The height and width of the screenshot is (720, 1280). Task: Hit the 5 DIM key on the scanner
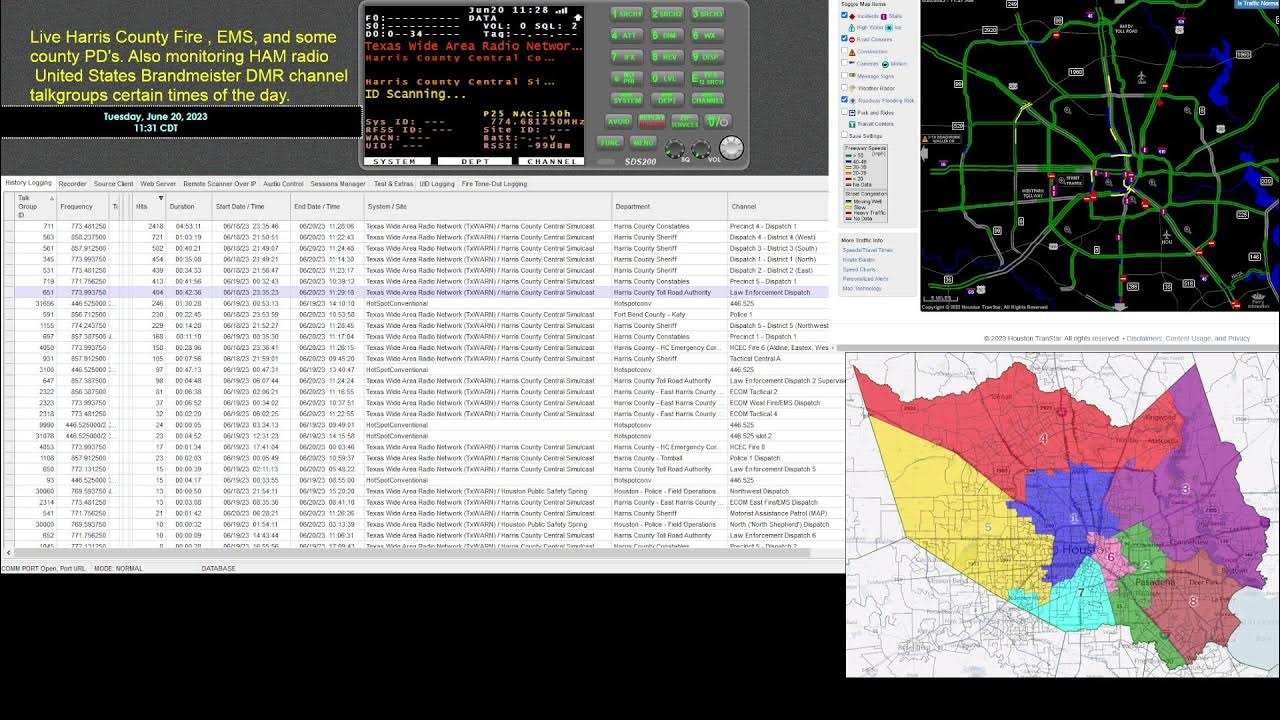click(x=667, y=35)
